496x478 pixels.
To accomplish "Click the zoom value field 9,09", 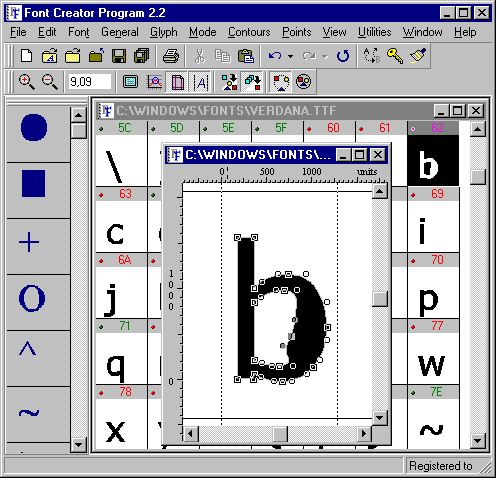I will tap(89, 82).
